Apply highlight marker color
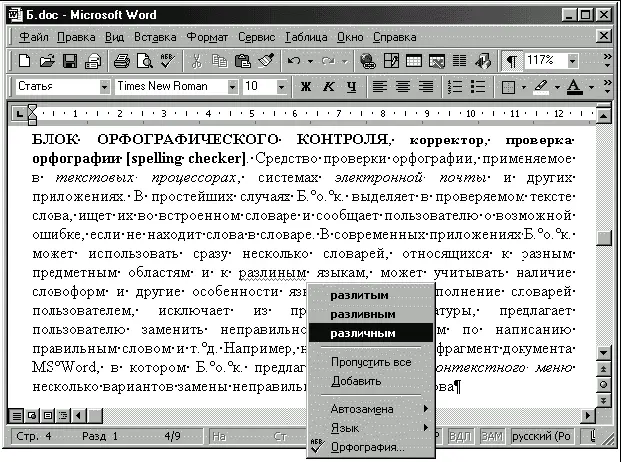Image resolution: width=621 pixels, height=462 pixels. click(541, 87)
